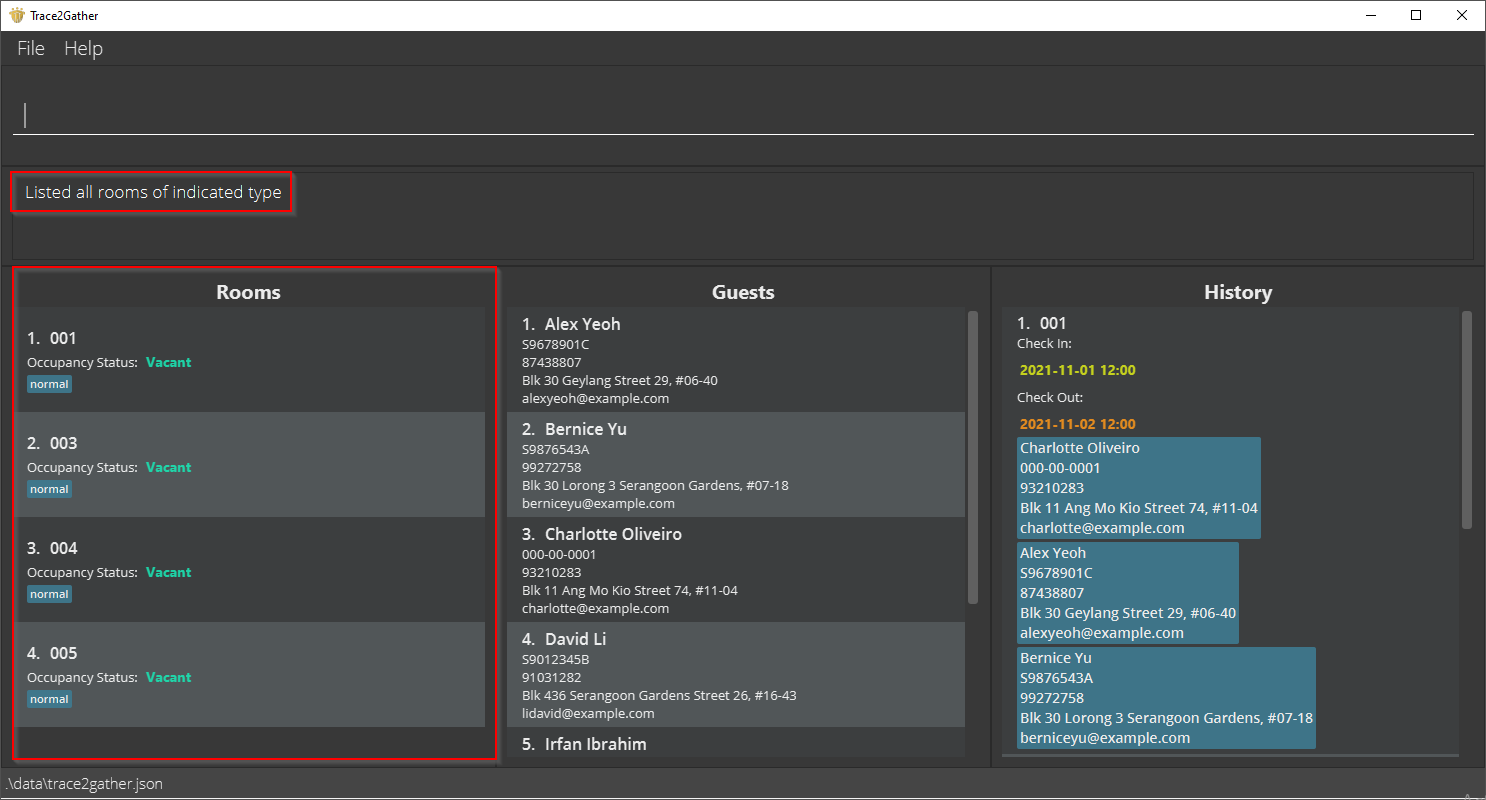Select room 003 card in Rooms list
This screenshot has width=1486, height=800.
tap(251, 465)
